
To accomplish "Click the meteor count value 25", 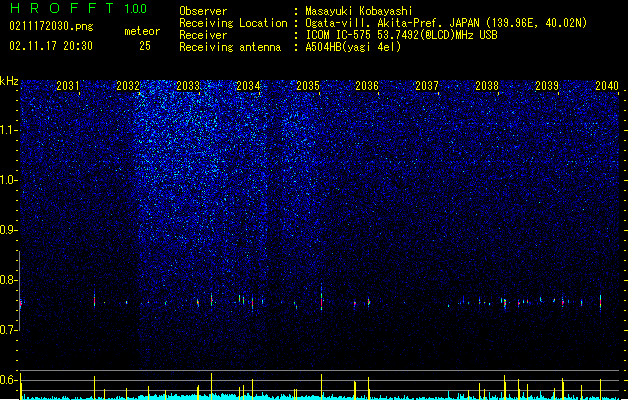I will 145,46.
